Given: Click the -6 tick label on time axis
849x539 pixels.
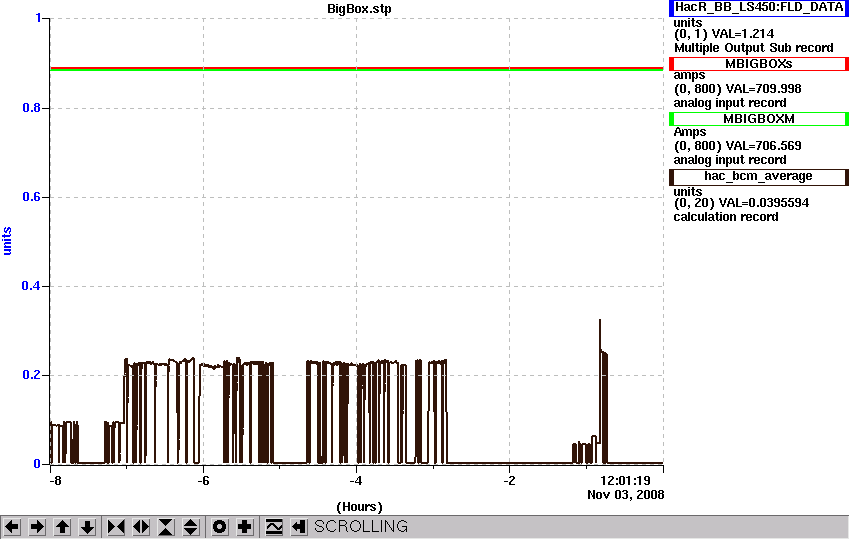Looking at the screenshot, I should pyautogui.click(x=203, y=481).
